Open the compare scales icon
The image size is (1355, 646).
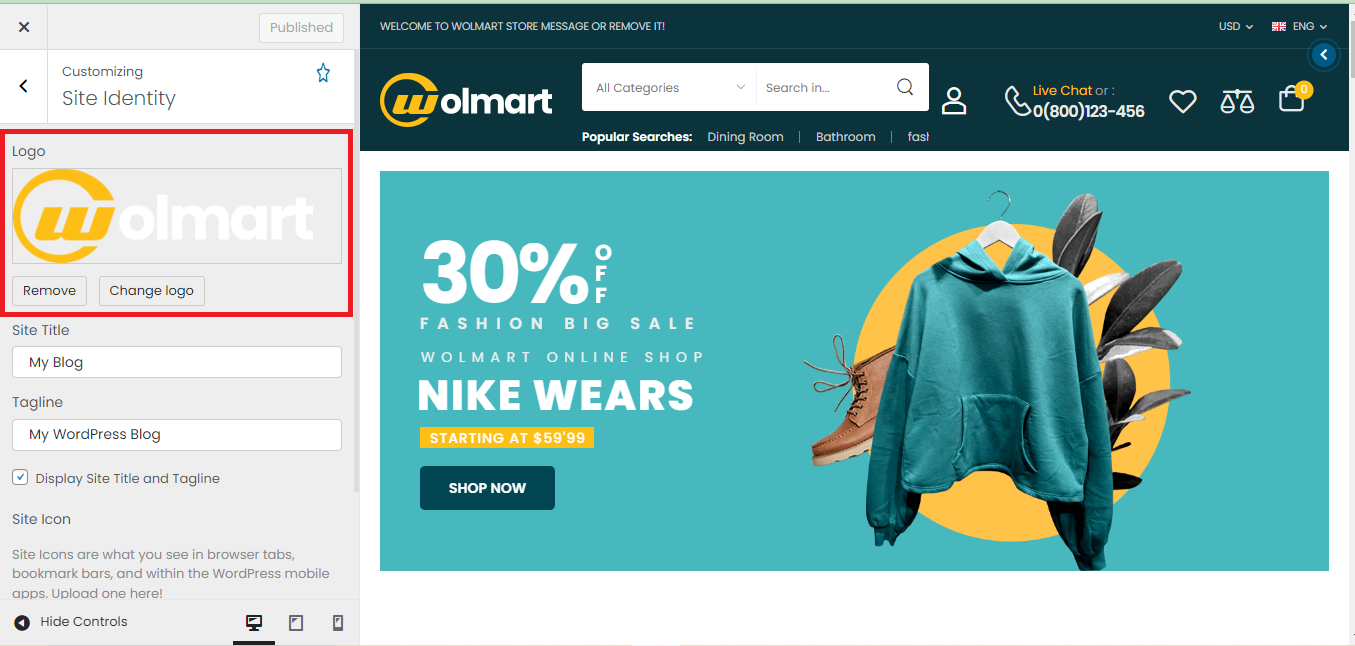point(1237,100)
